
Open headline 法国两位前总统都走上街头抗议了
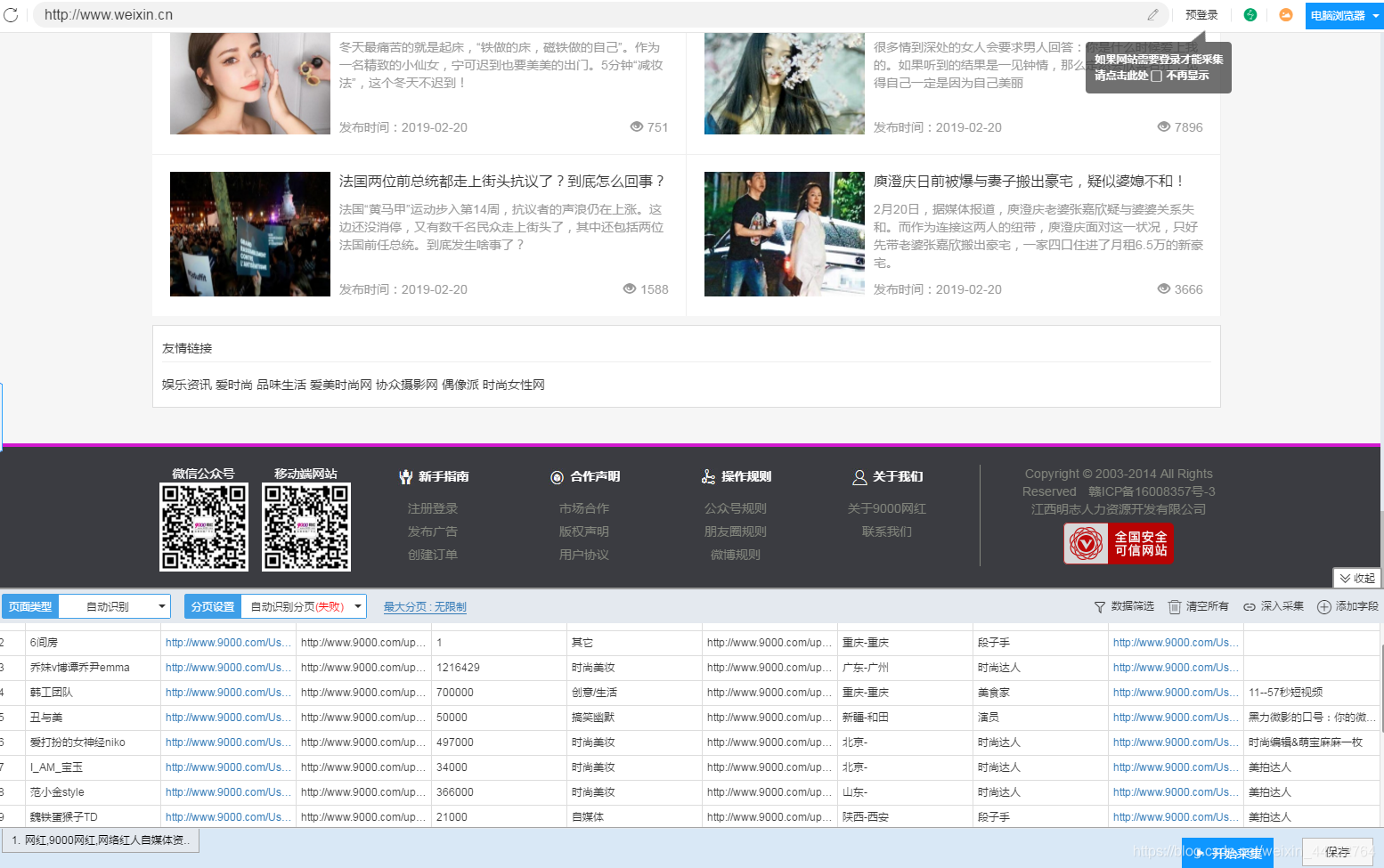pyautogui.click(x=501, y=182)
